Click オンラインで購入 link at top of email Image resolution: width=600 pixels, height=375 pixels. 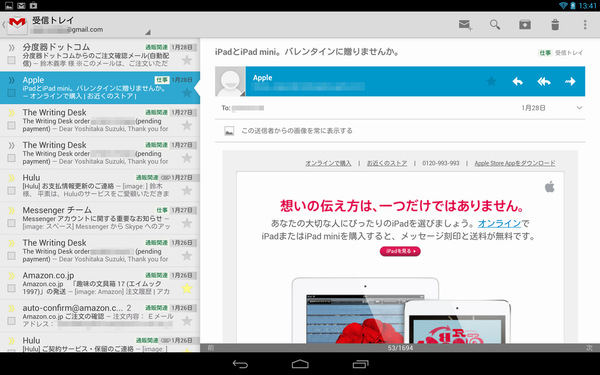pyautogui.click(x=328, y=163)
